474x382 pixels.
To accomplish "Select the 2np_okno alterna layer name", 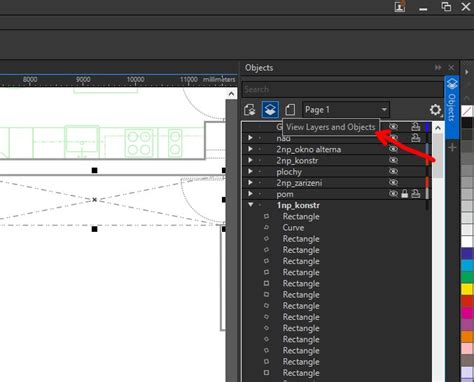I will pyautogui.click(x=309, y=149).
